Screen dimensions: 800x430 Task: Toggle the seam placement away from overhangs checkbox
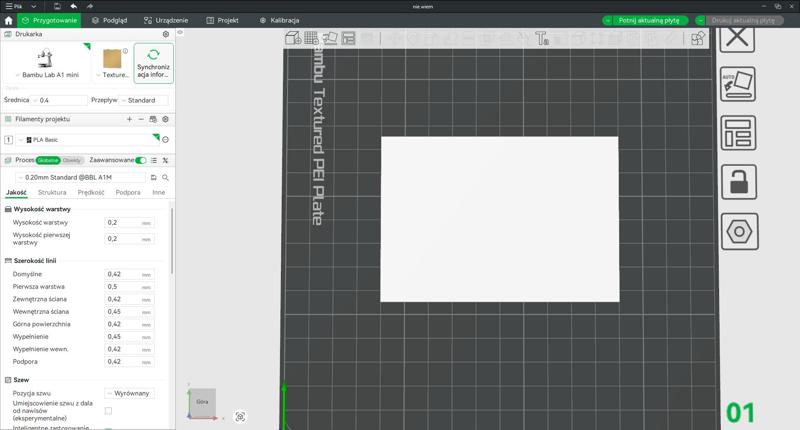108,411
